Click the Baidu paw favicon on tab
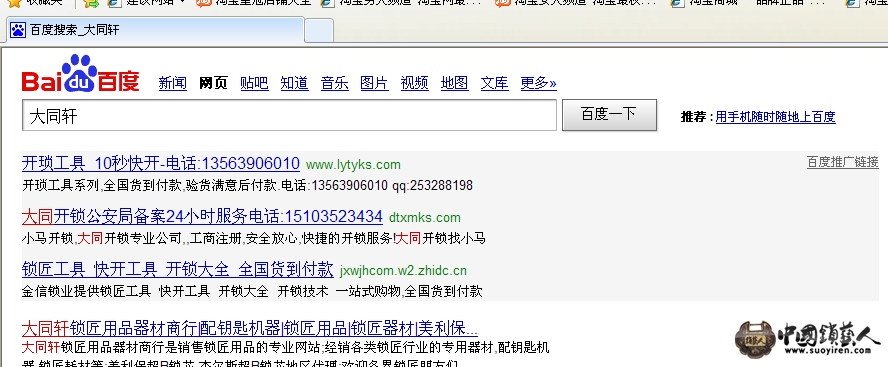Image resolution: width=888 pixels, height=367 pixels. (18, 29)
